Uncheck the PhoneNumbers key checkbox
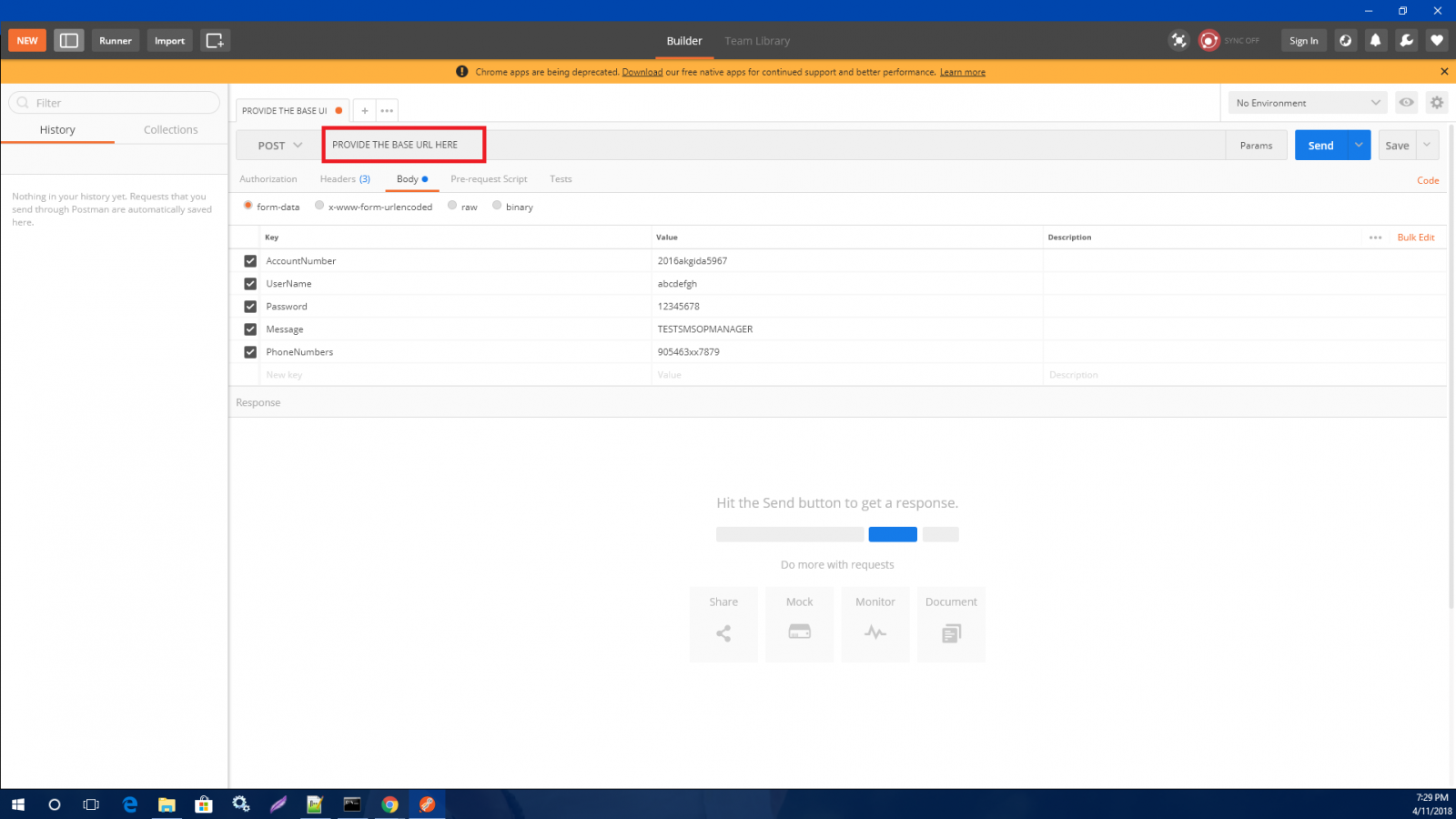 (x=249, y=351)
